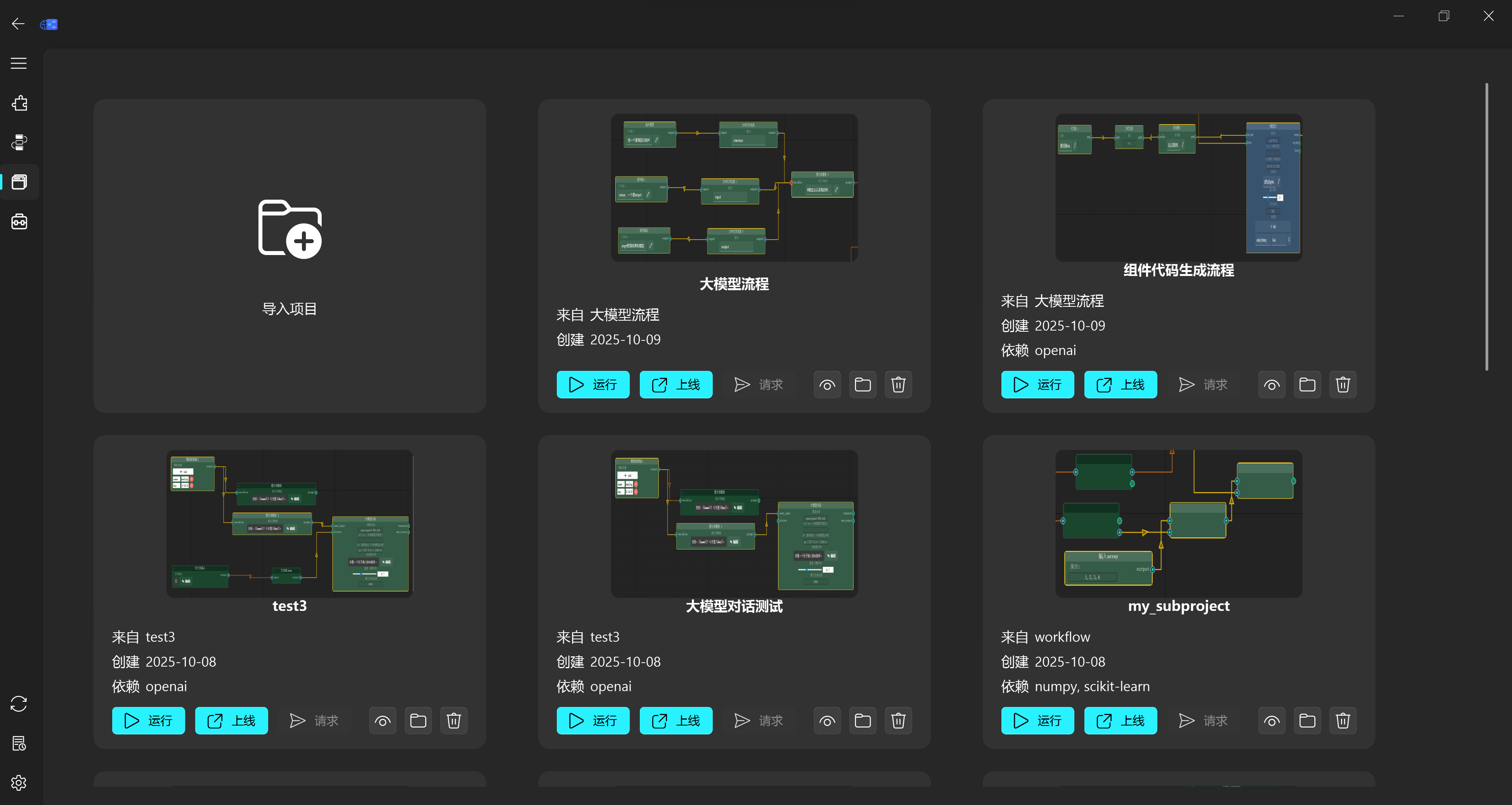This screenshot has width=1512, height=805.
Task: Delete the 大模型流程 project
Action: [898, 385]
